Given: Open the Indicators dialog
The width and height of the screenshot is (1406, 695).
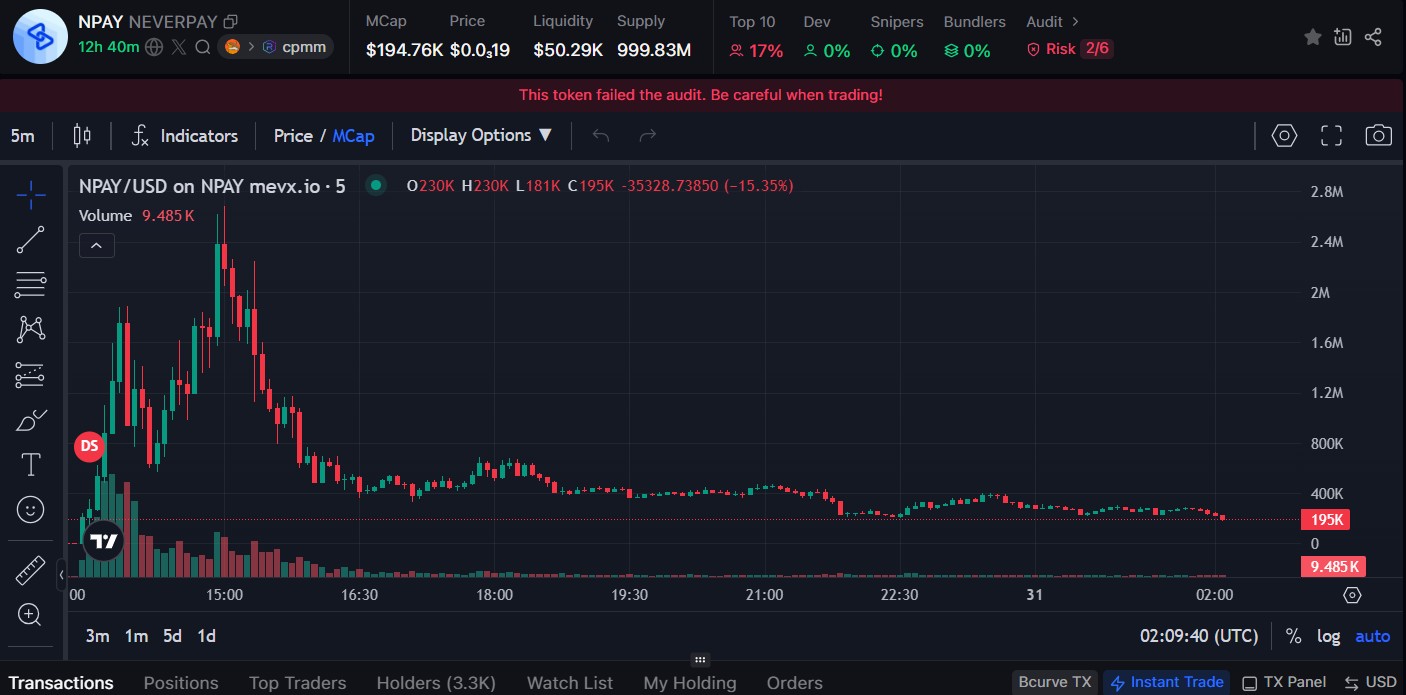Looking at the screenshot, I should 185,136.
